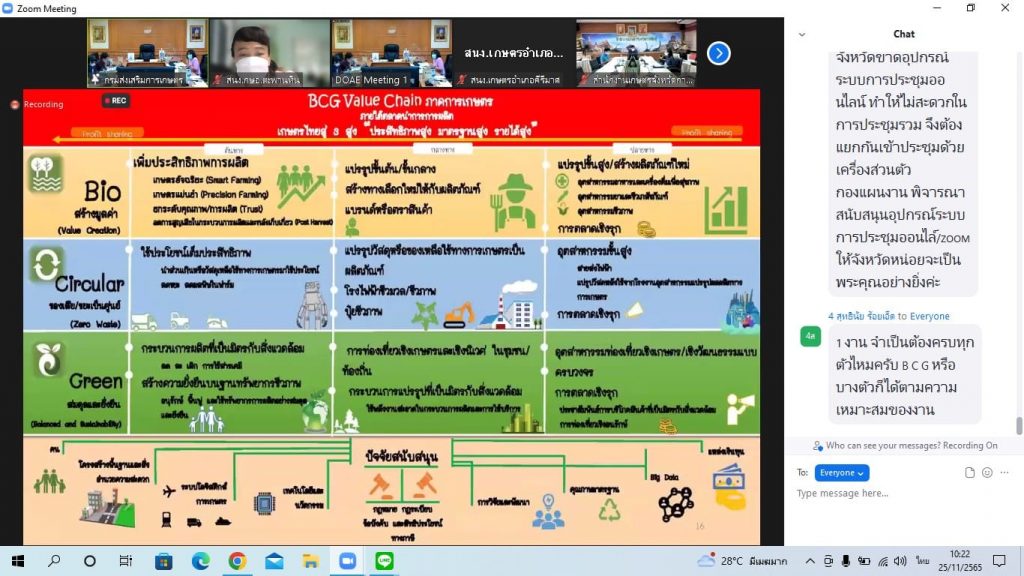
Task: Open the emoji picker in chat
Action: tap(987, 472)
